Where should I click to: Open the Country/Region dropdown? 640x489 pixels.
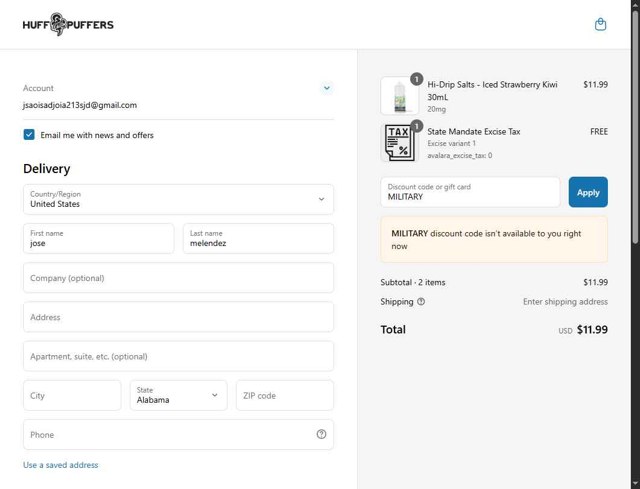[x=178, y=199]
